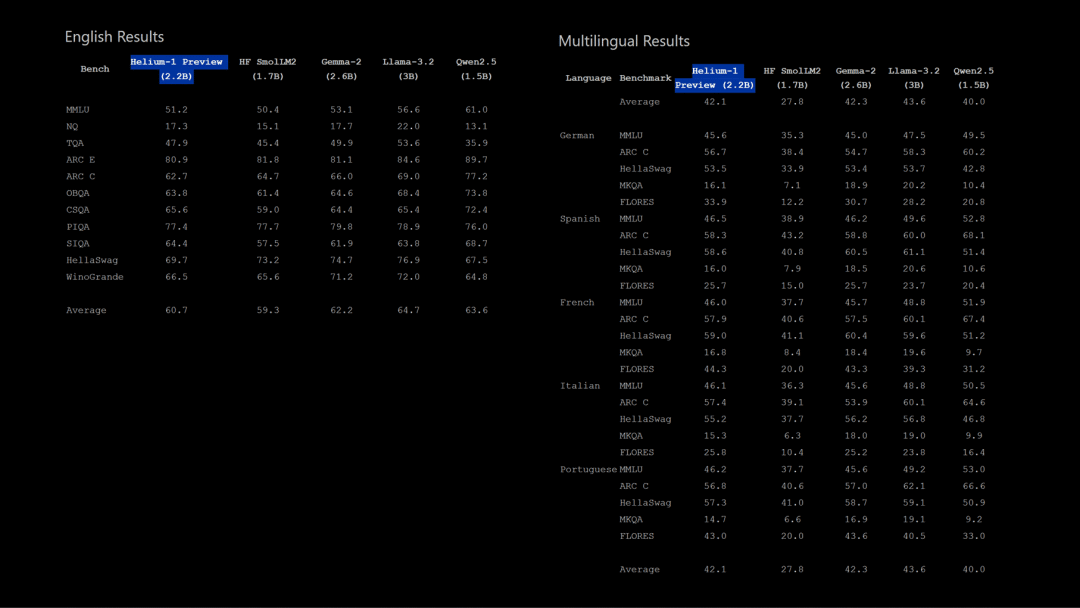Click English HellaSwag Llama-3.2 score 76.9

tap(408, 260)
